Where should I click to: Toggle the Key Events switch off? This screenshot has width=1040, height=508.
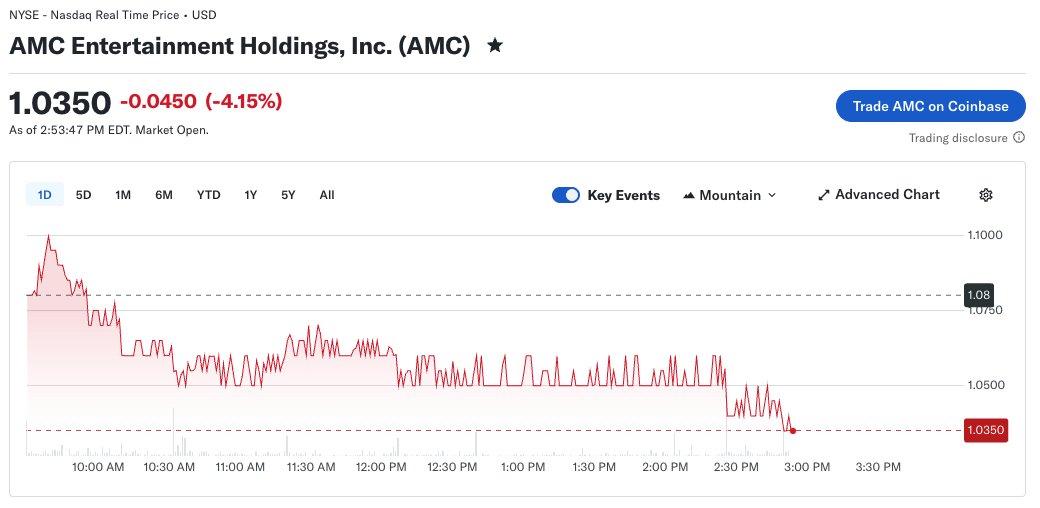(x=566, y=195)
